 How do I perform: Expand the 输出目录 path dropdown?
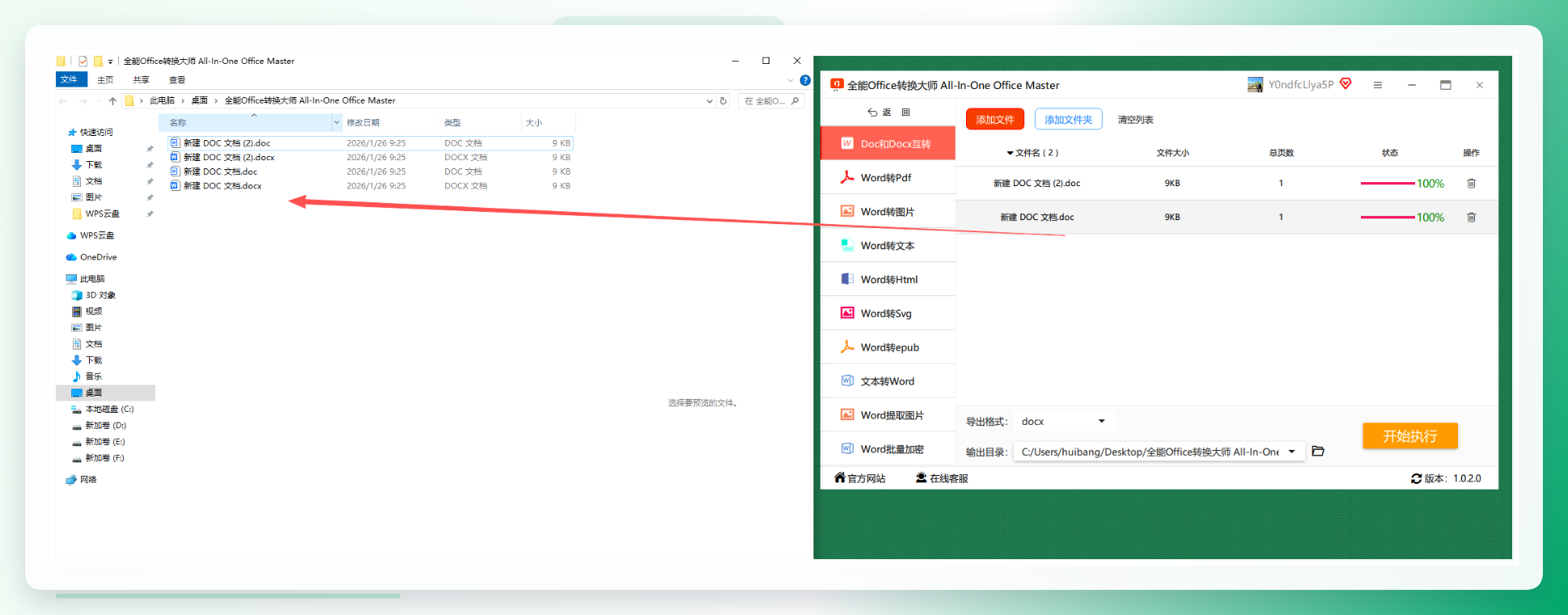pyautogui.click(x=1291, y=452)
